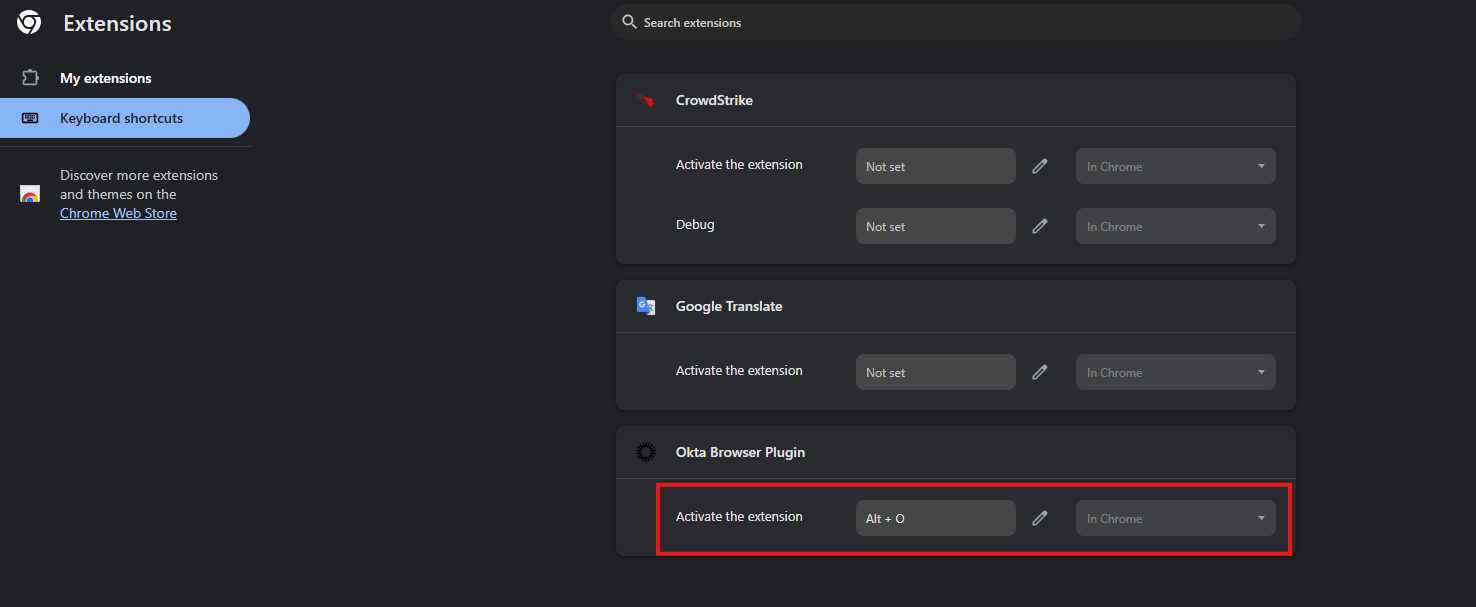This screenshot has height=607, width=1476.
Task: Open Google Translate scope In Chrome dropdown
Action: coord(1176,372)
